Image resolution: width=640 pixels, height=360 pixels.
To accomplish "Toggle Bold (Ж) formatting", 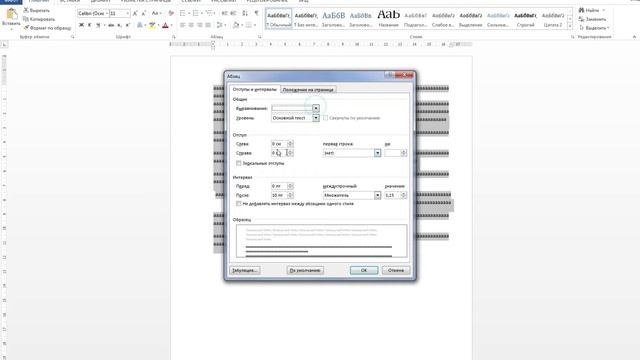I will tap(81, 25).
